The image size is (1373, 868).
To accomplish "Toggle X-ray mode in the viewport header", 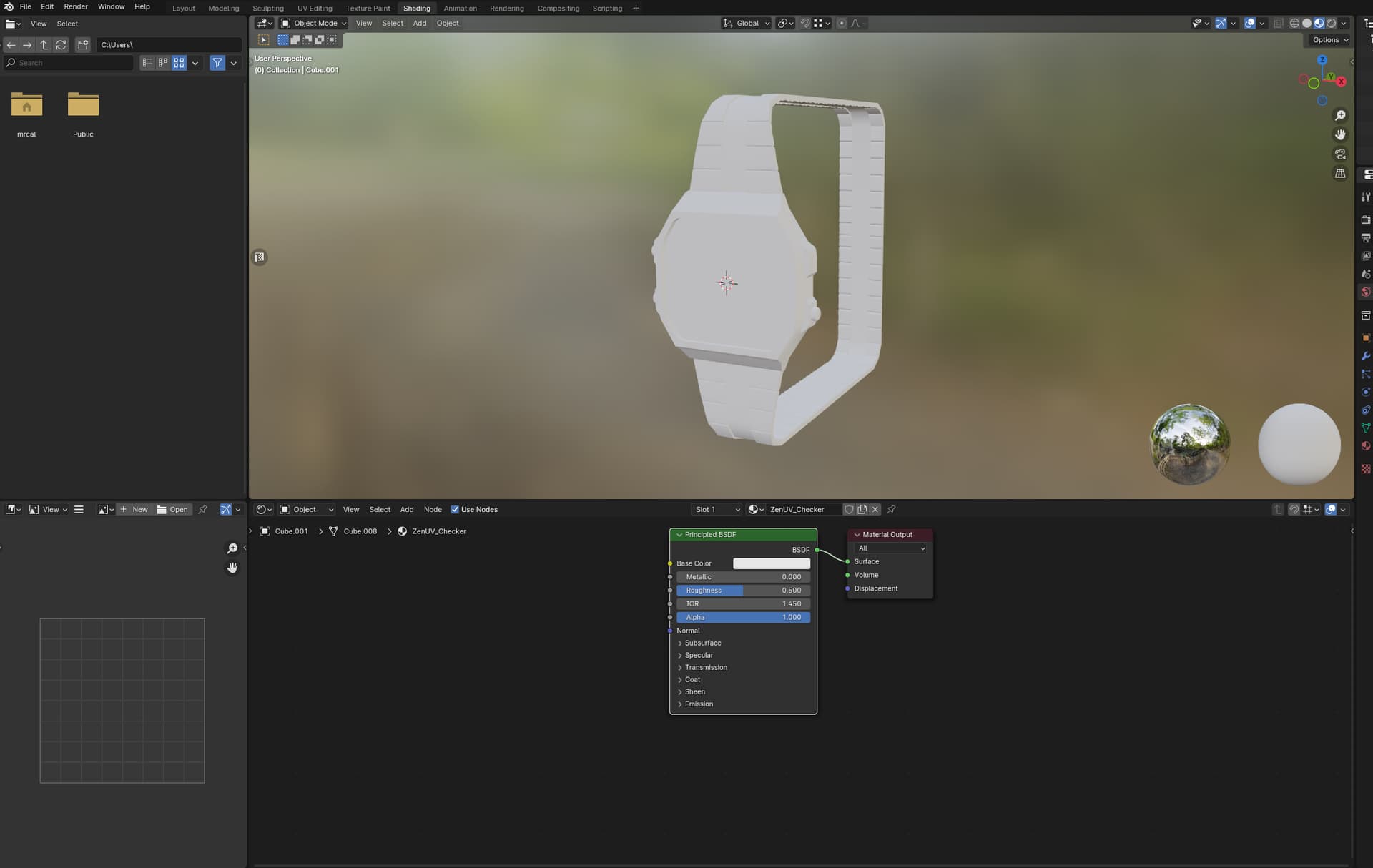I will pyautogui.click(x=1279, y=23).
